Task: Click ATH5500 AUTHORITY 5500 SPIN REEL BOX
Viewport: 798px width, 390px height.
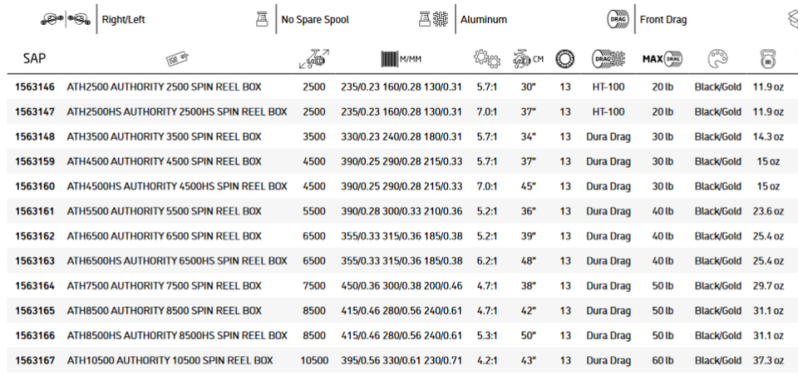Action: [164, 211]
